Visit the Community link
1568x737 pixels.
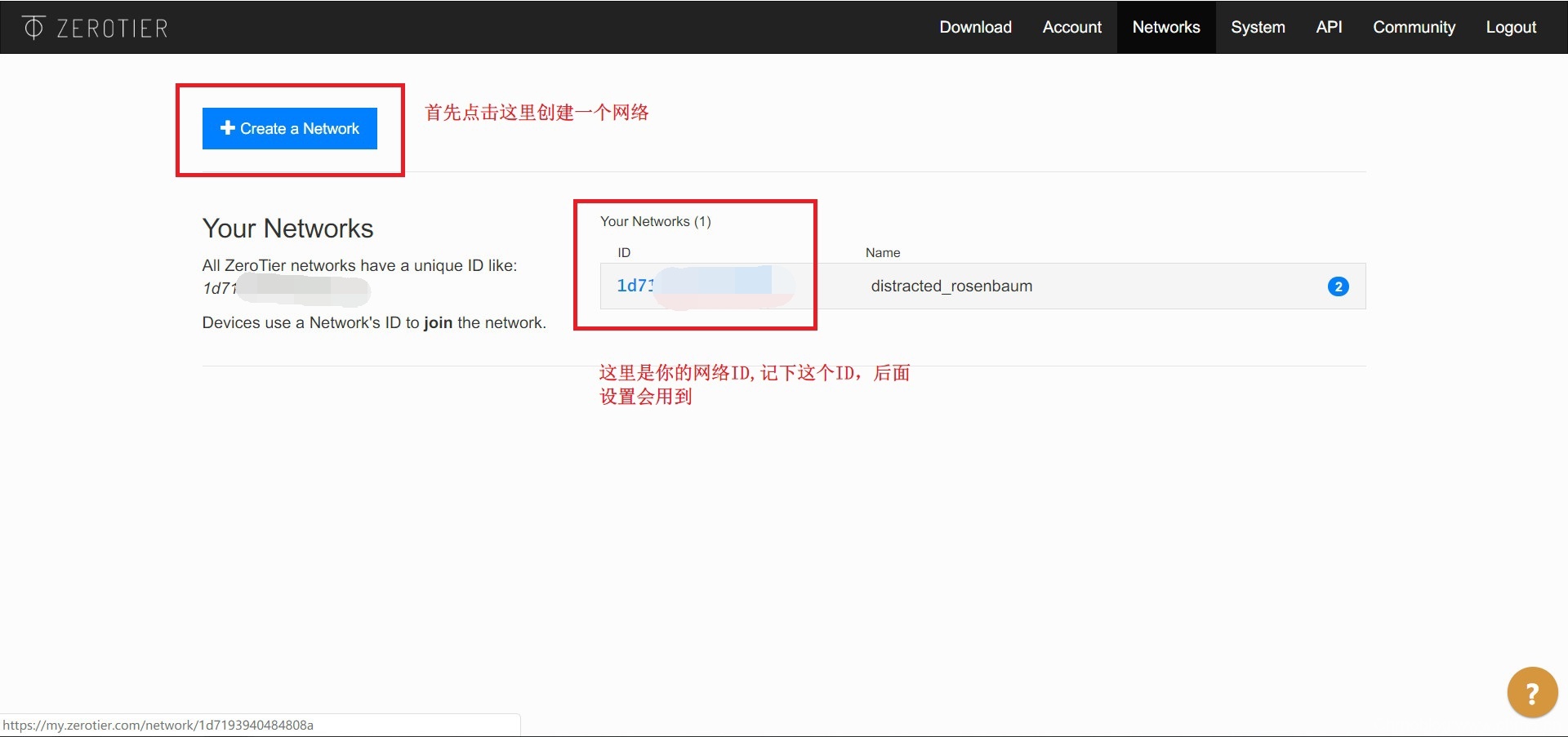tap(1414, 27)
